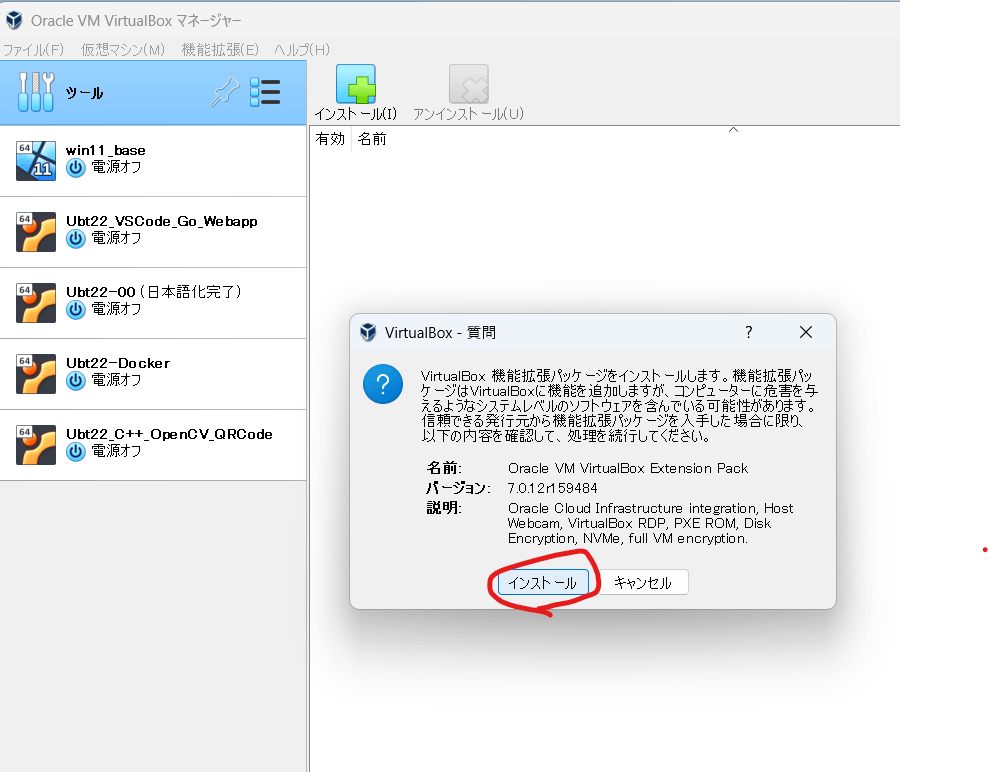Click the Ubt22_C++_OpenCV_QRCode VM icon
The height and width of the screenshot is (772, 989).
click(x=36, y=445)
